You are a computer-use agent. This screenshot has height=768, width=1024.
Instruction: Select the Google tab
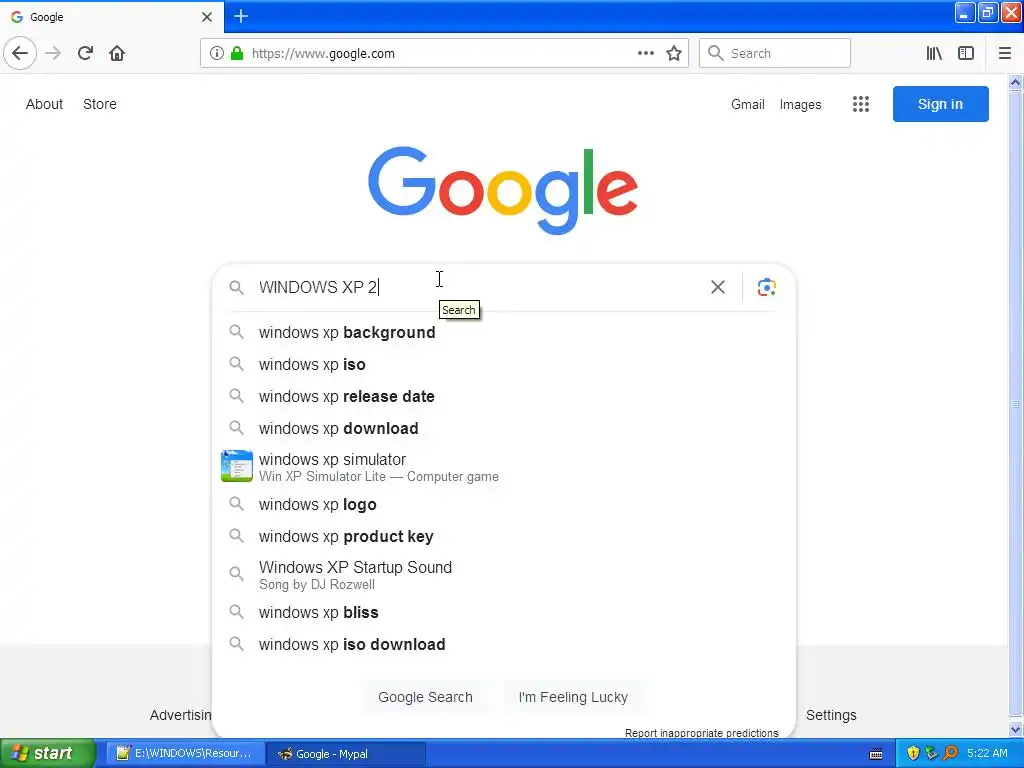[x=111, y=17]
